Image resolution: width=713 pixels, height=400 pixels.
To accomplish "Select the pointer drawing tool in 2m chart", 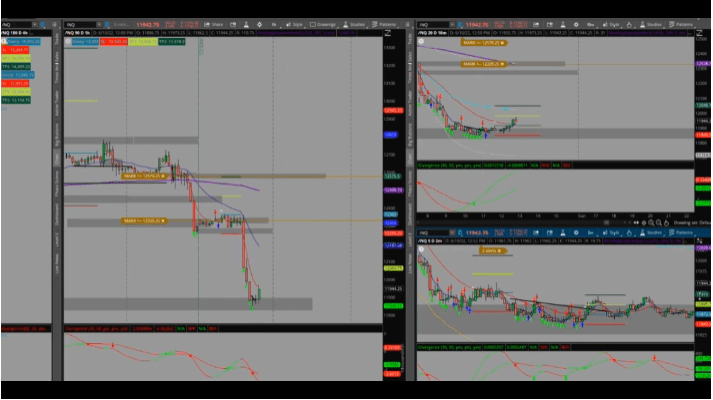I will click(629, 233).
